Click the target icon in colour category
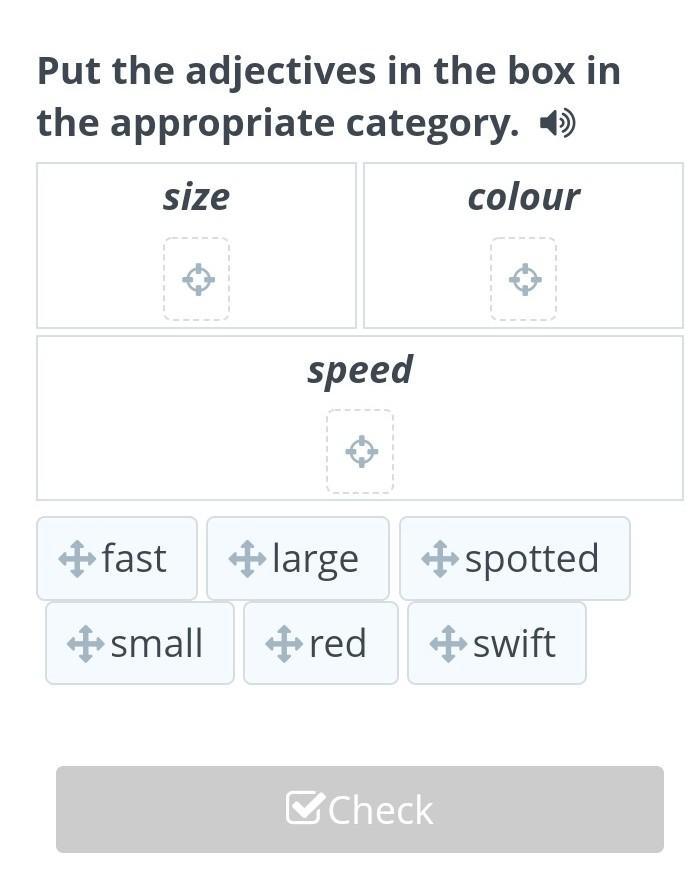This screenshot has width=700, height=891. [x=524, y=279]
